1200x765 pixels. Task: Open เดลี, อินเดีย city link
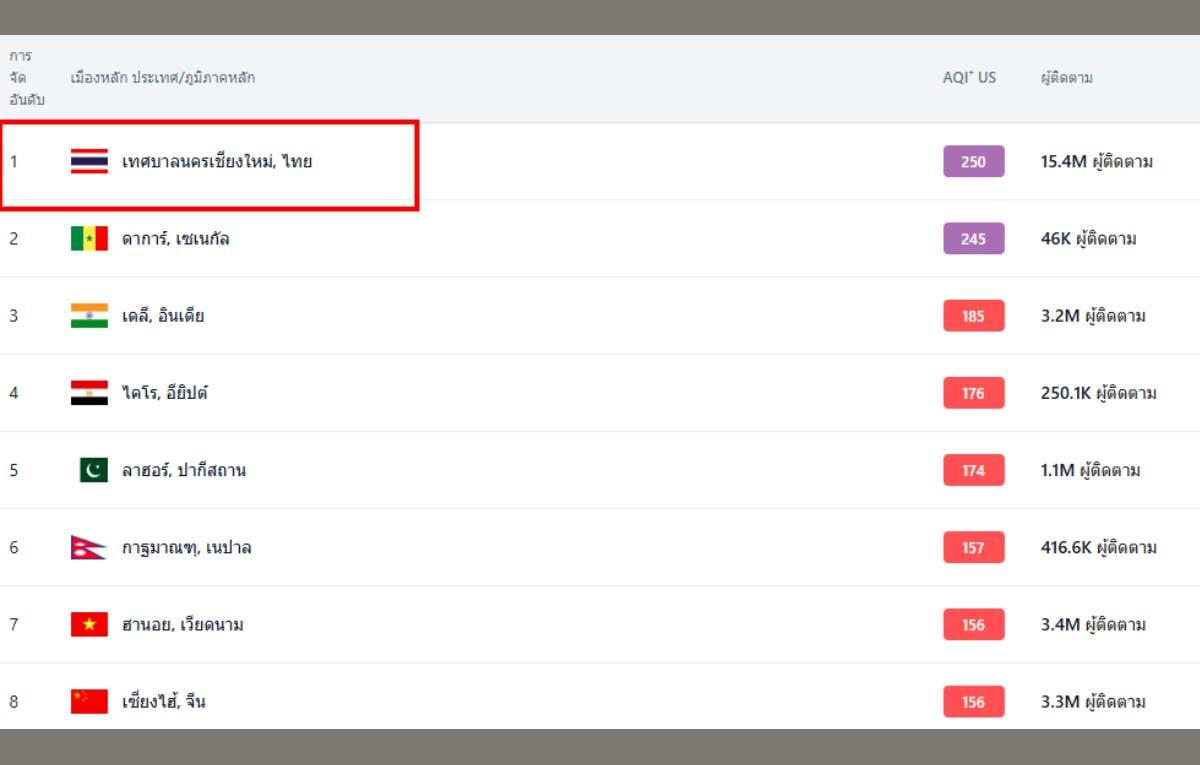tap(163, 316)
